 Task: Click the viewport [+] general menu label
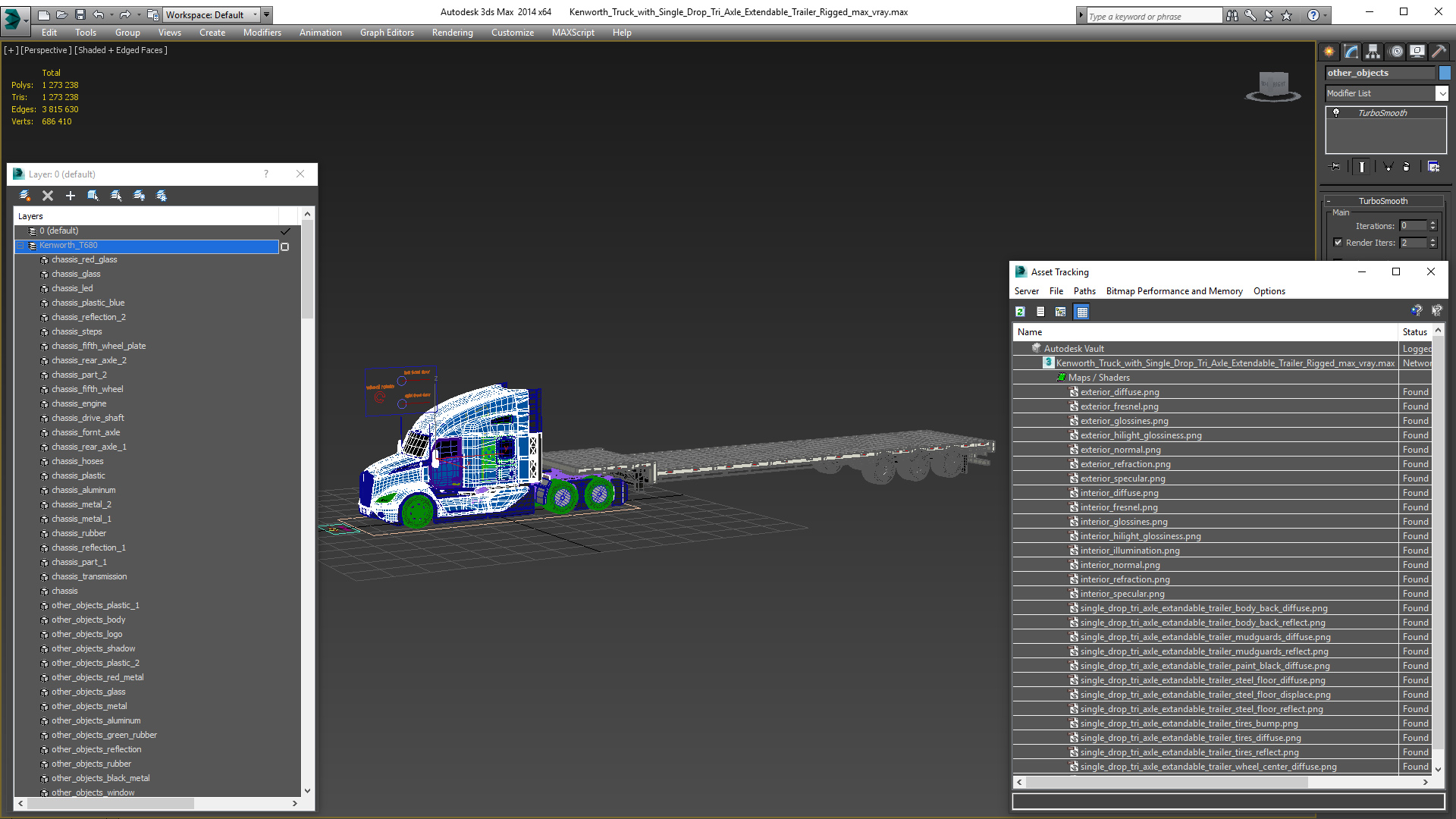pyautogui.click(x=11, y=50)
